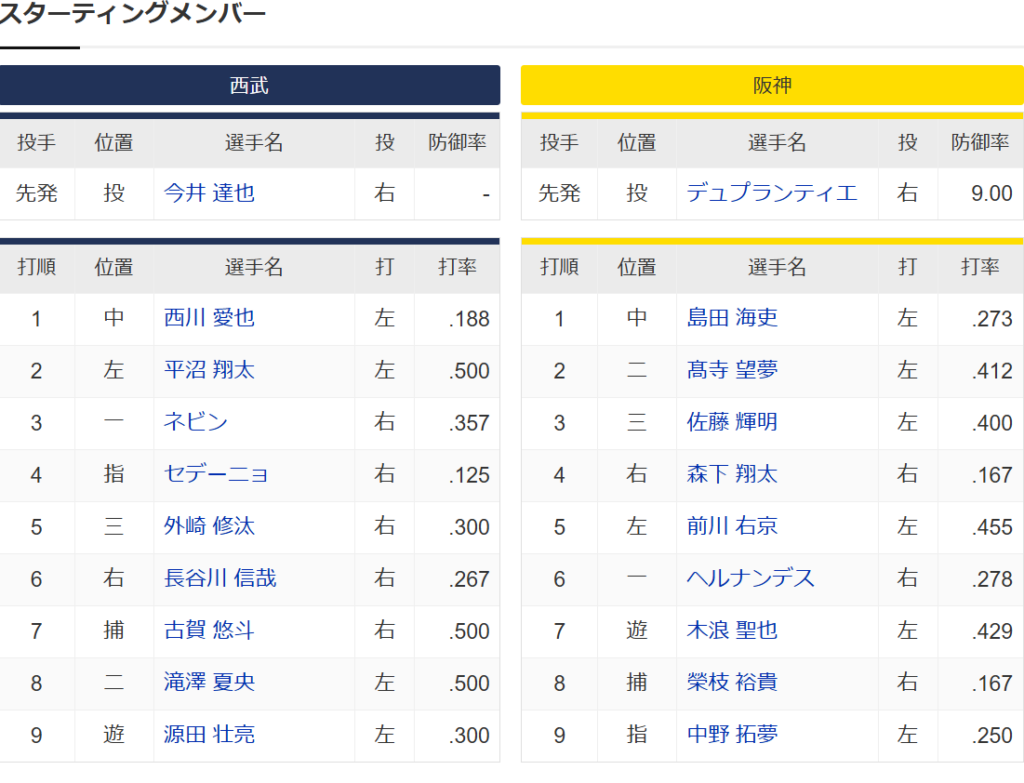Select the 阪神 team header bar
The image size is (1024, 783).
[x=772, y=85]
